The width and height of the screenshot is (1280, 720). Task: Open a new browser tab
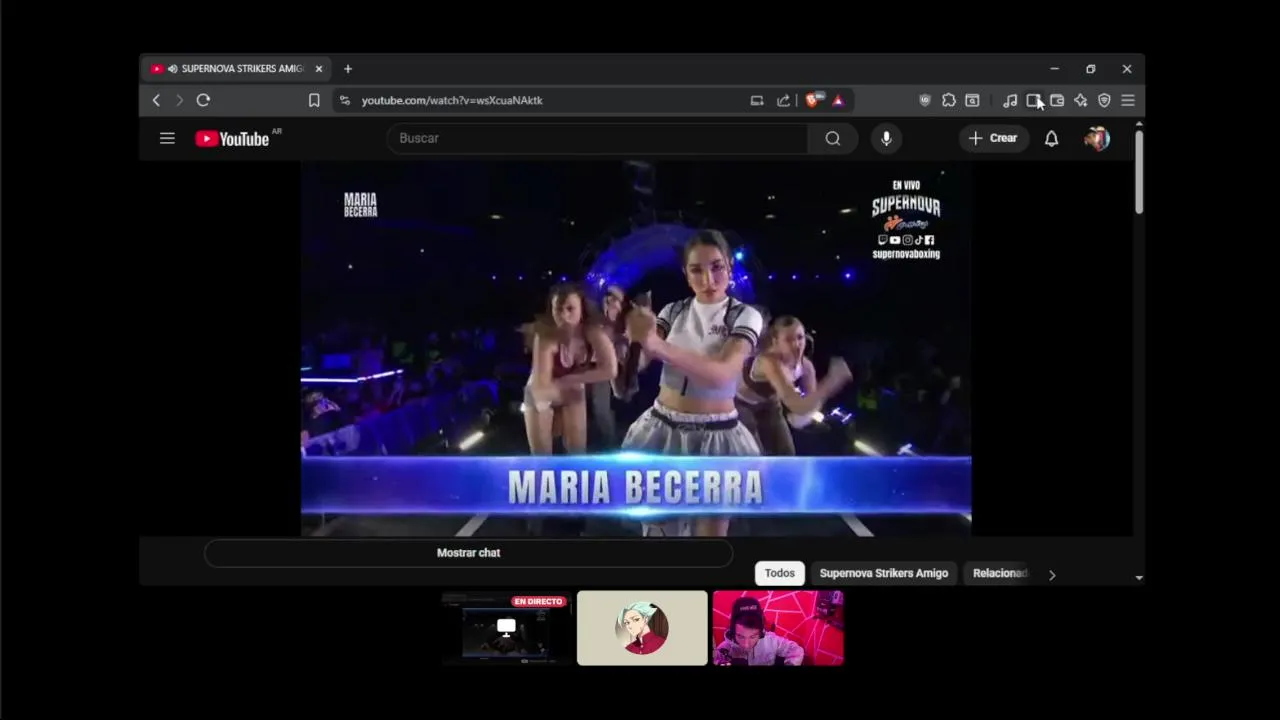348,69
